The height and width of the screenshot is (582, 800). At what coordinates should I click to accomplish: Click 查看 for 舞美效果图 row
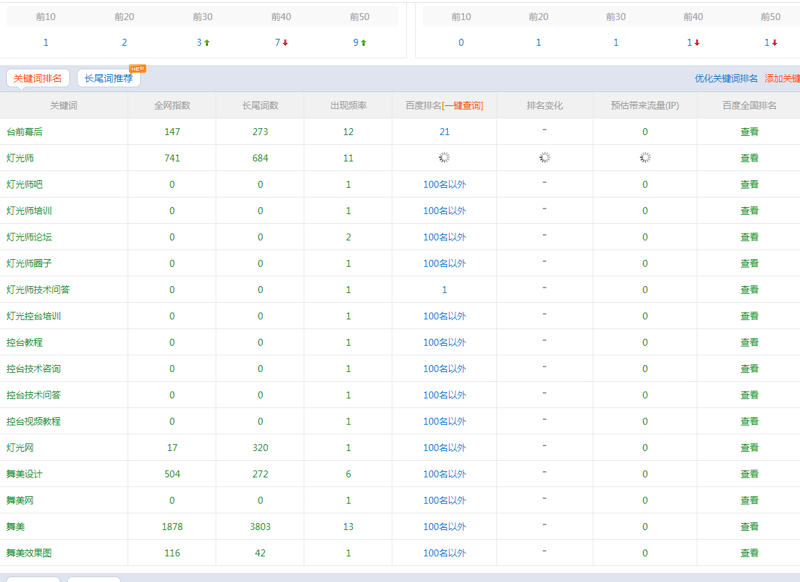749,553
